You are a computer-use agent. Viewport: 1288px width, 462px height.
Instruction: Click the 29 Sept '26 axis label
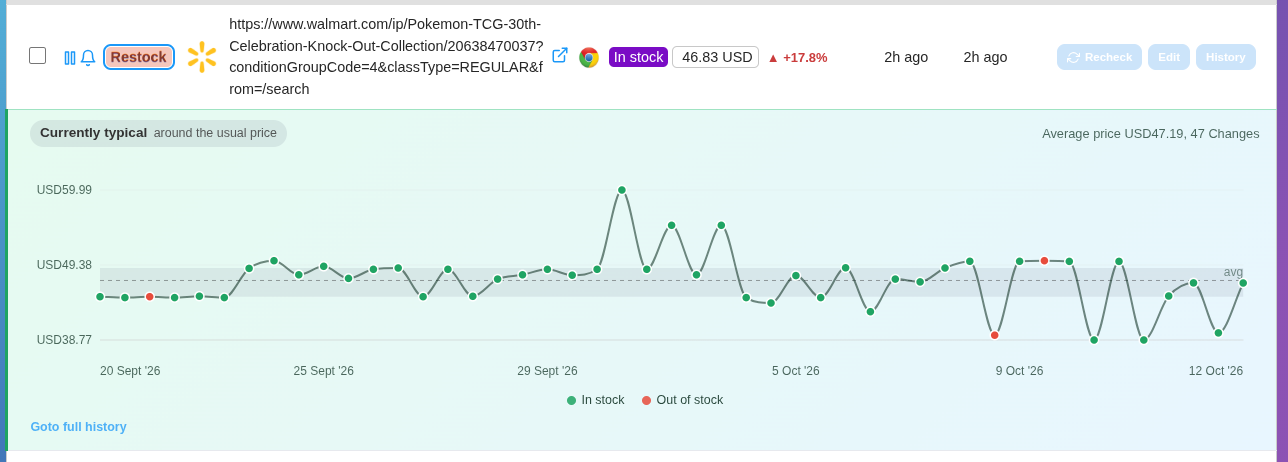[x=547, y=371]
